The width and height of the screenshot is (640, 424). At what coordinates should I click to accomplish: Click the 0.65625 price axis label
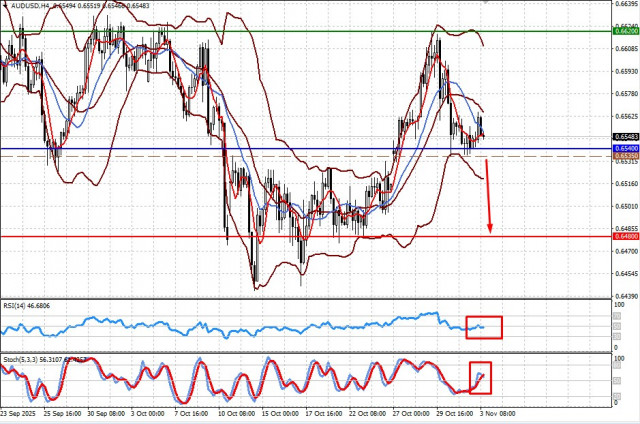(x=627, y=116)
